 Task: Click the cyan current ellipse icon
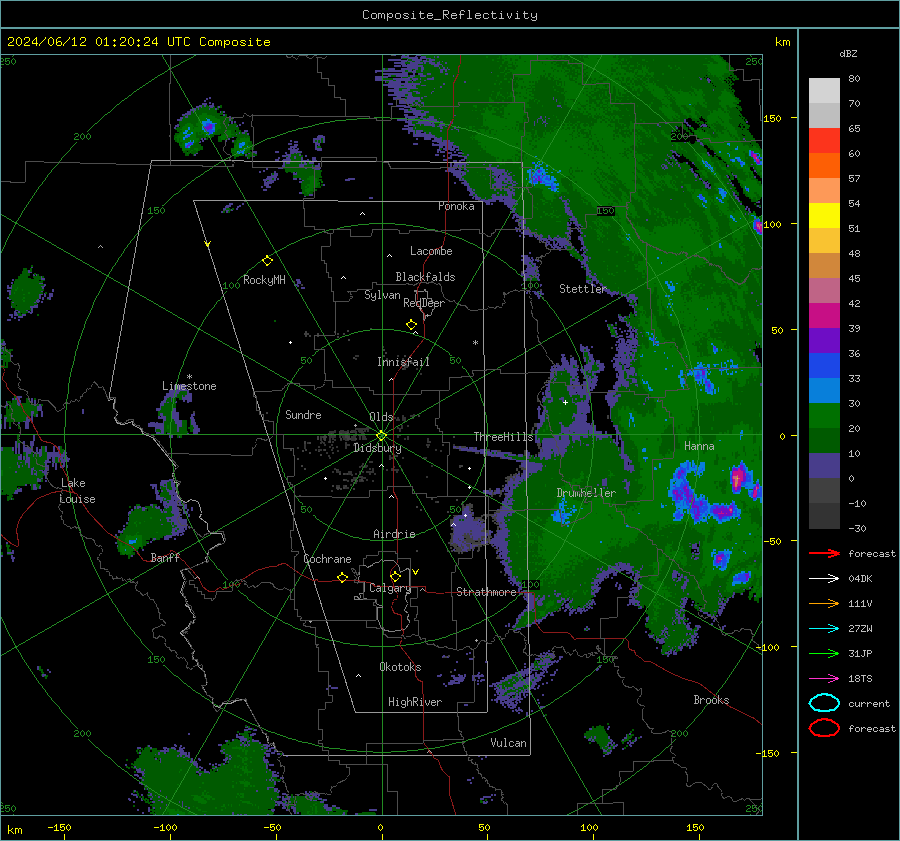point(824,703)
